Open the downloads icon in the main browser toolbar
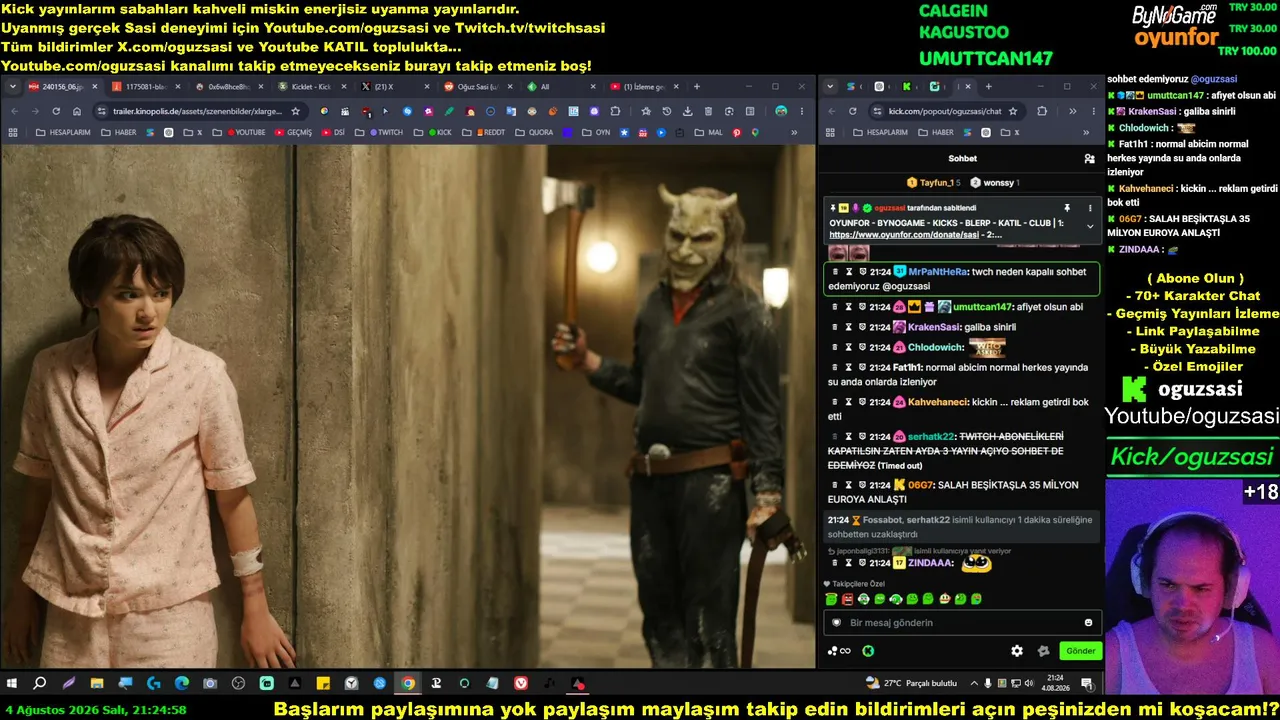This screenshot has width=1280, height=720. 687,111
